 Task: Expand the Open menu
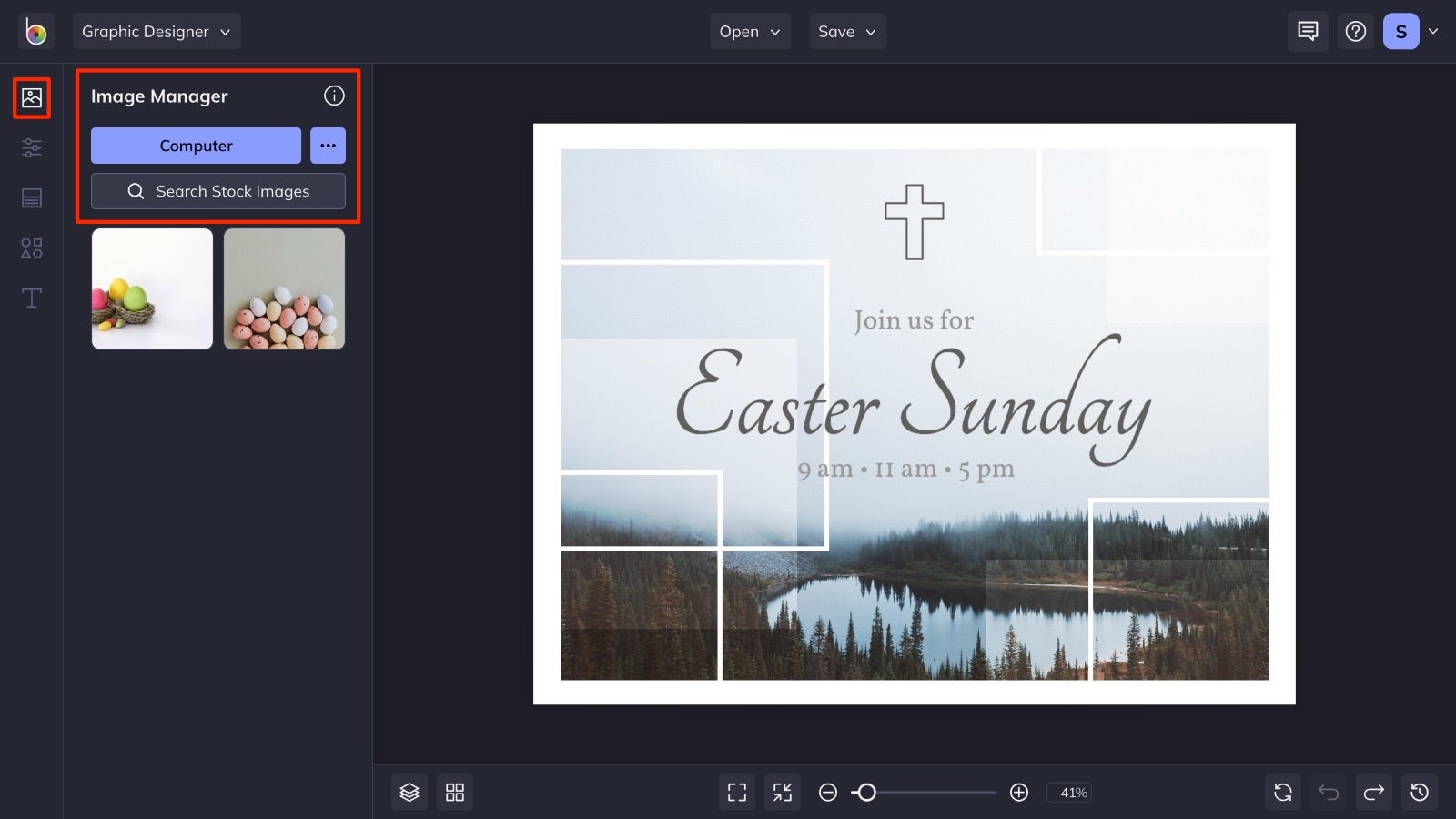tap(750, 31)
